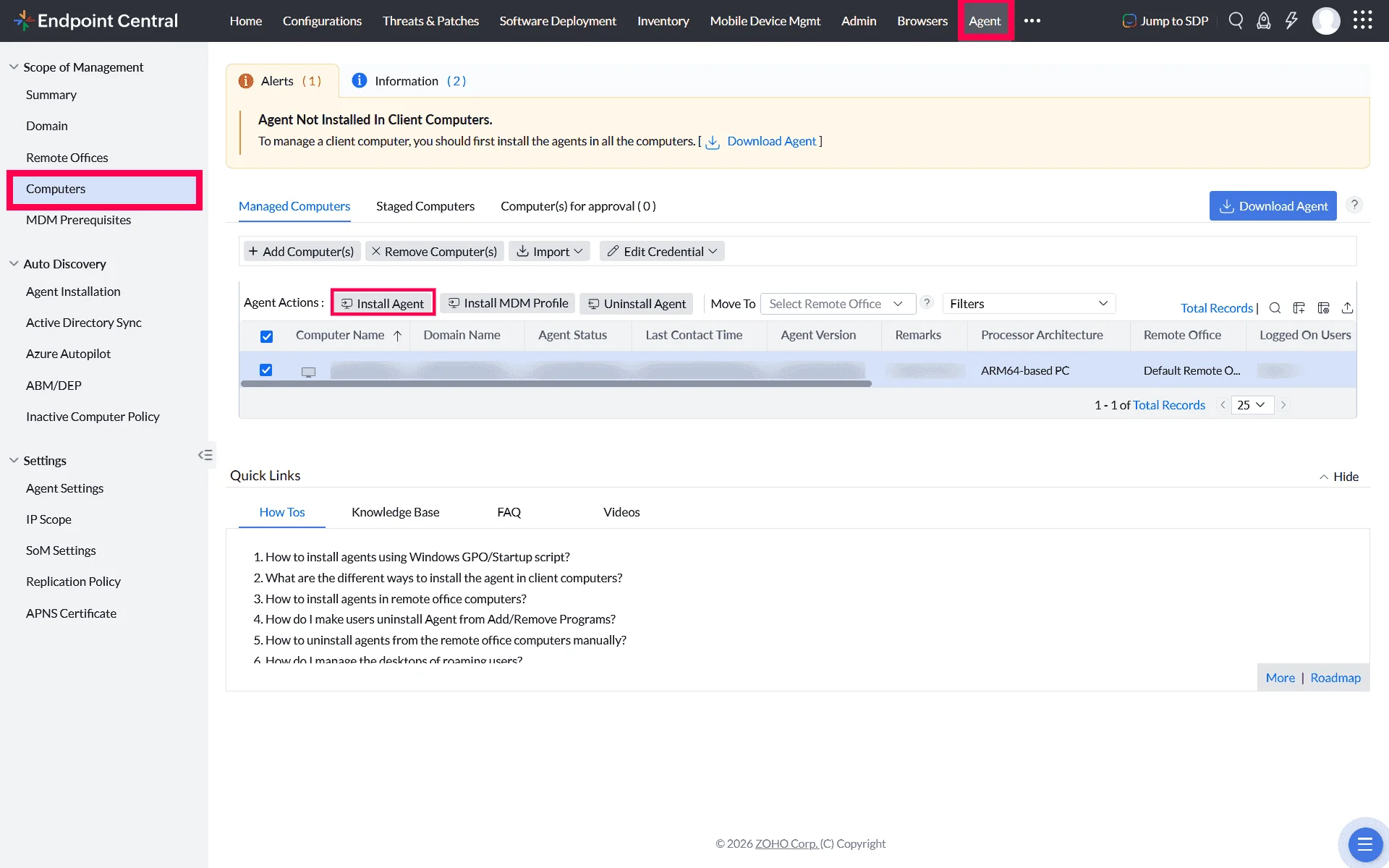The height and width of the screenshot is (868, 1389).
Task: Switch to Information tab
Action: tap(409, 81)
